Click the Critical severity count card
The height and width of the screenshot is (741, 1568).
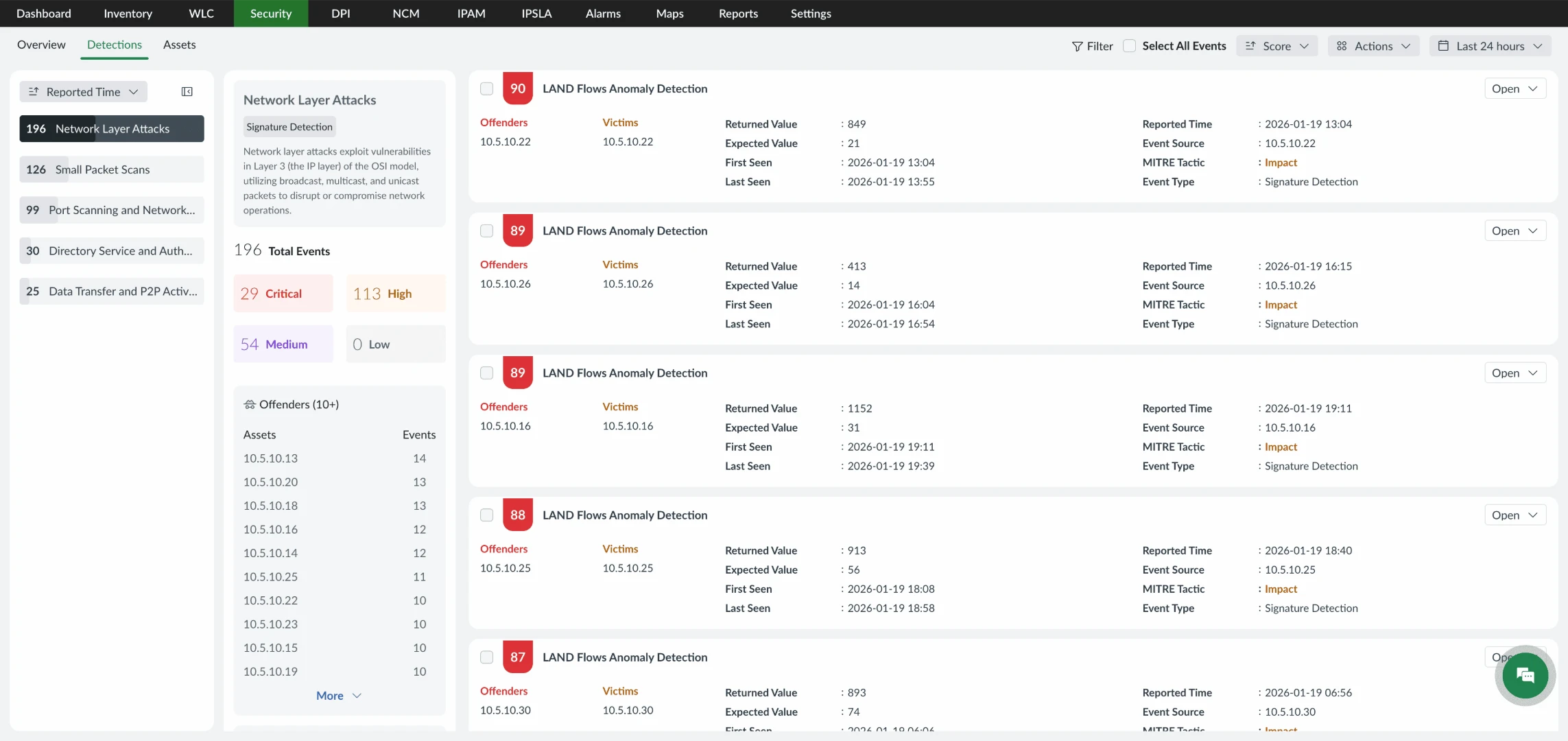pyautogui.click(x=282, y=293)
